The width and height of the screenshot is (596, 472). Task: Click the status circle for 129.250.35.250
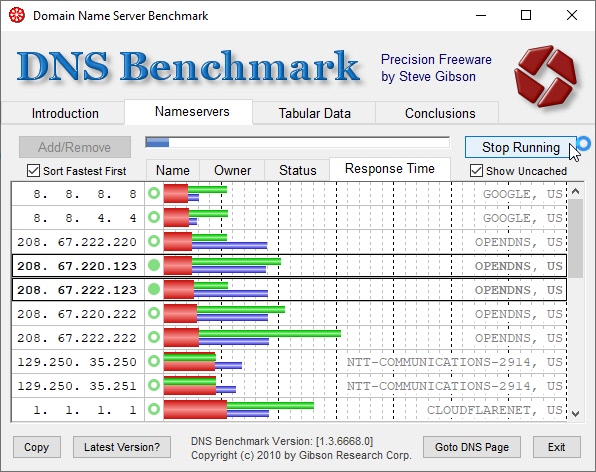tap(154, 361)
